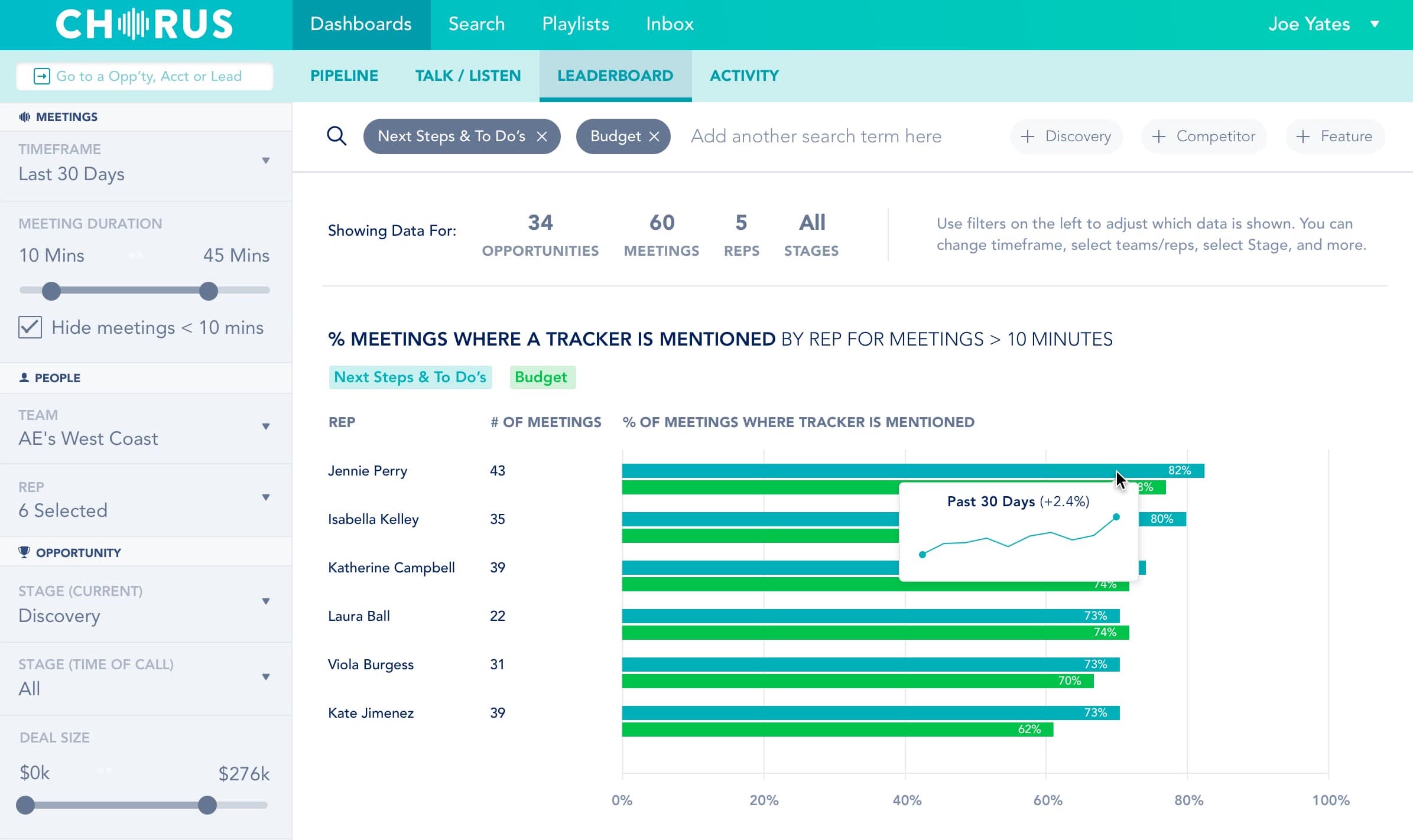Click the Add another search term field
Screen dimensions: 1413x840
tap(816, 136)
